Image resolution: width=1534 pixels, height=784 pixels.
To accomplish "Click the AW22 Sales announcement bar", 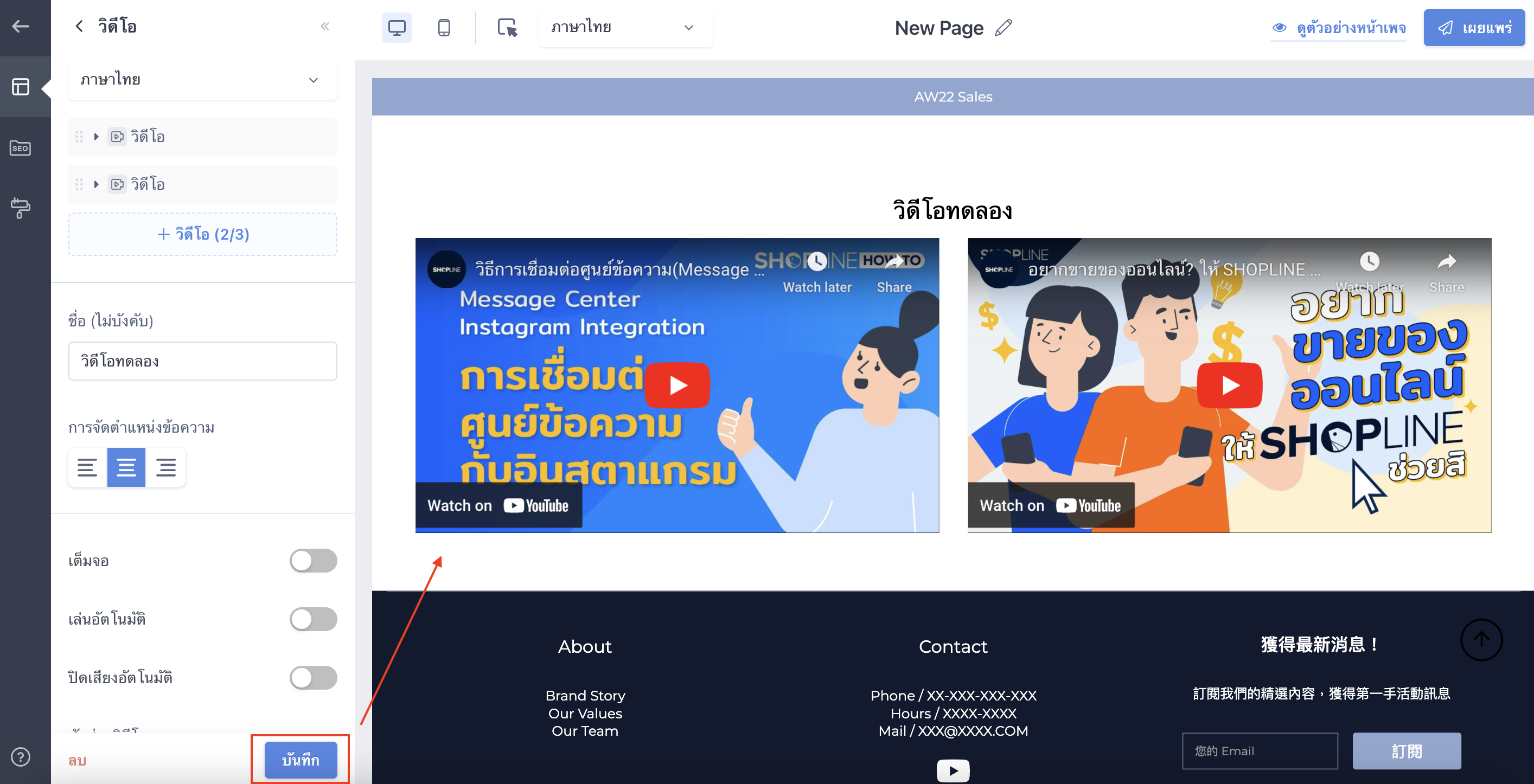I will click(953, 97).
